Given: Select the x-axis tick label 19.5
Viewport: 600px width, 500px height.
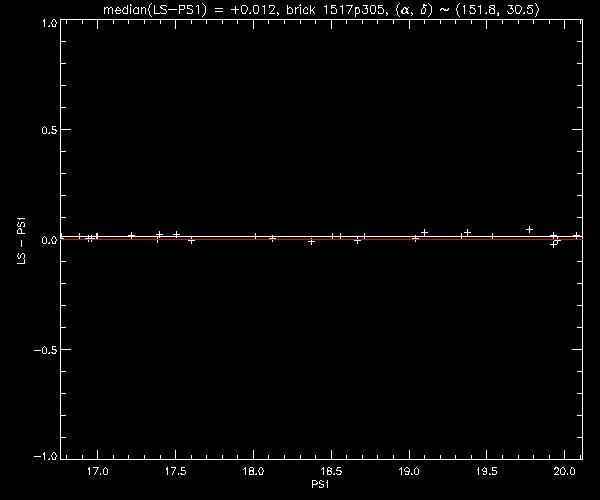Looking at the screenshot, I should coord(487,471).
